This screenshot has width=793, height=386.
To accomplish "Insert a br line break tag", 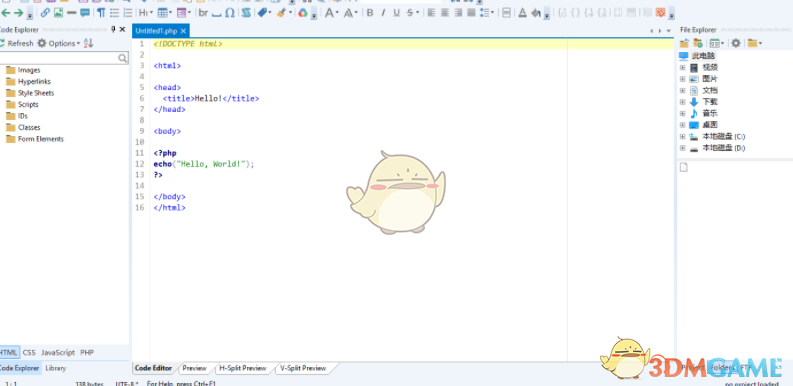I will pyautogui.click(x=203, y=13).
